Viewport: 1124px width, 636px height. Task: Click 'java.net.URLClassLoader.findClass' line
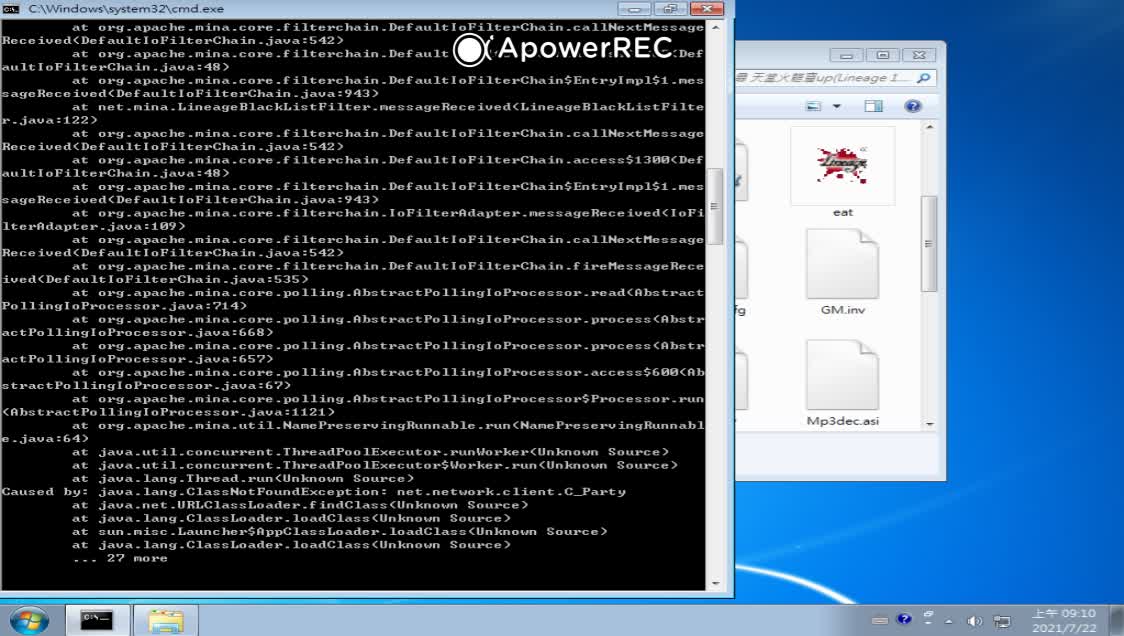pos(300,505)
